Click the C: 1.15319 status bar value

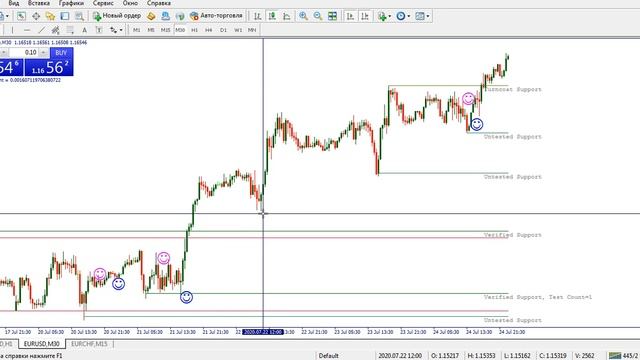[553, 356]
